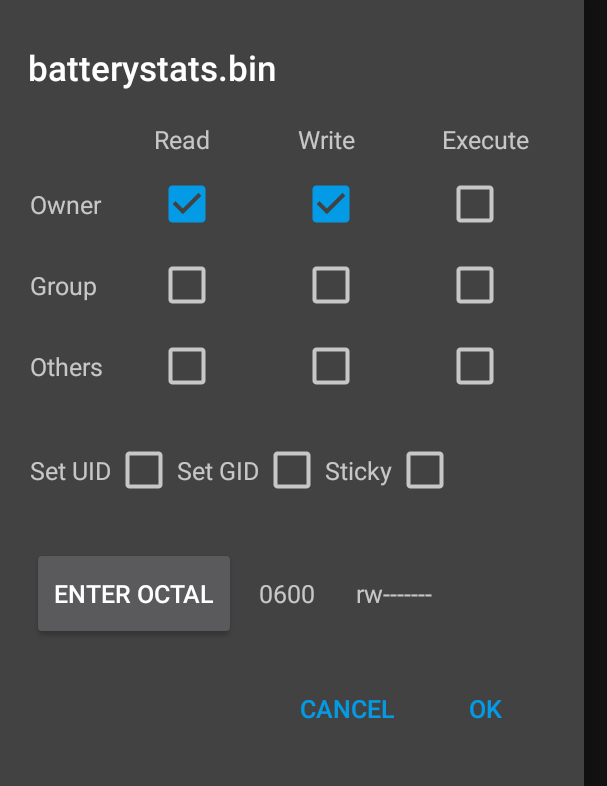The width and height of the screenshot is (607, 786).
Task: Enable Others Read permission
Action: [x=187, y=366]
